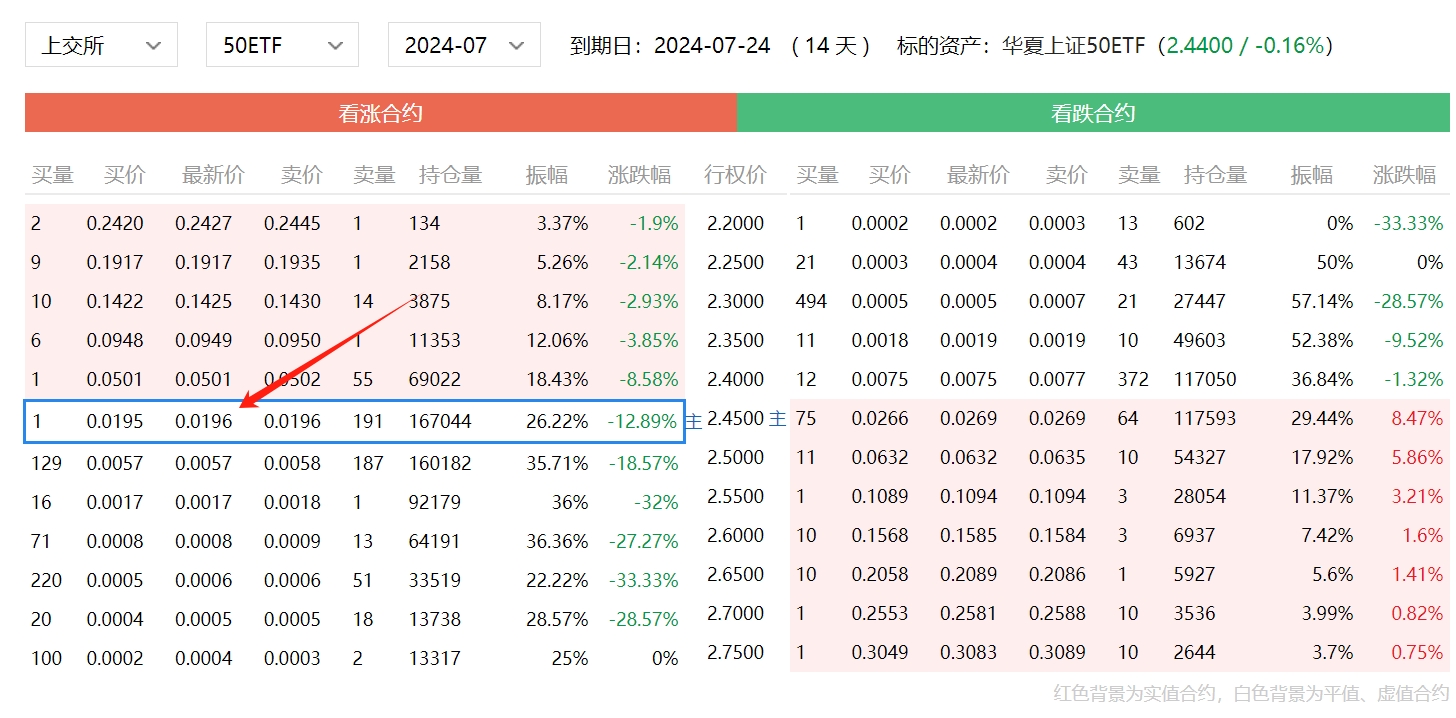Select the 2.2000 strike price cell

[x=735, y=223]
